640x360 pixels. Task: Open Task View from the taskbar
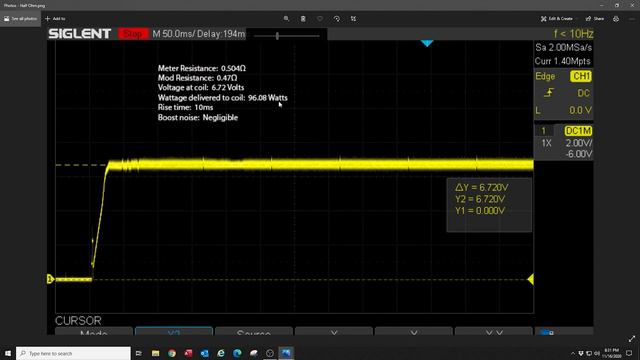point(139,353)
